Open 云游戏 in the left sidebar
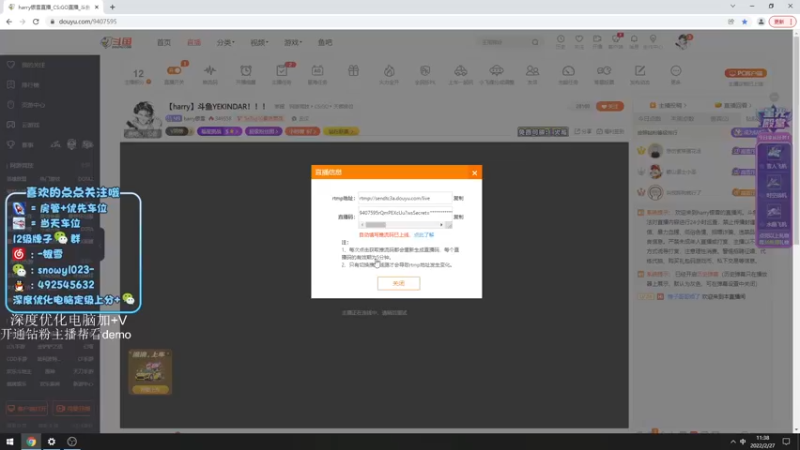800x450 pixels. [x=31, y=124]
